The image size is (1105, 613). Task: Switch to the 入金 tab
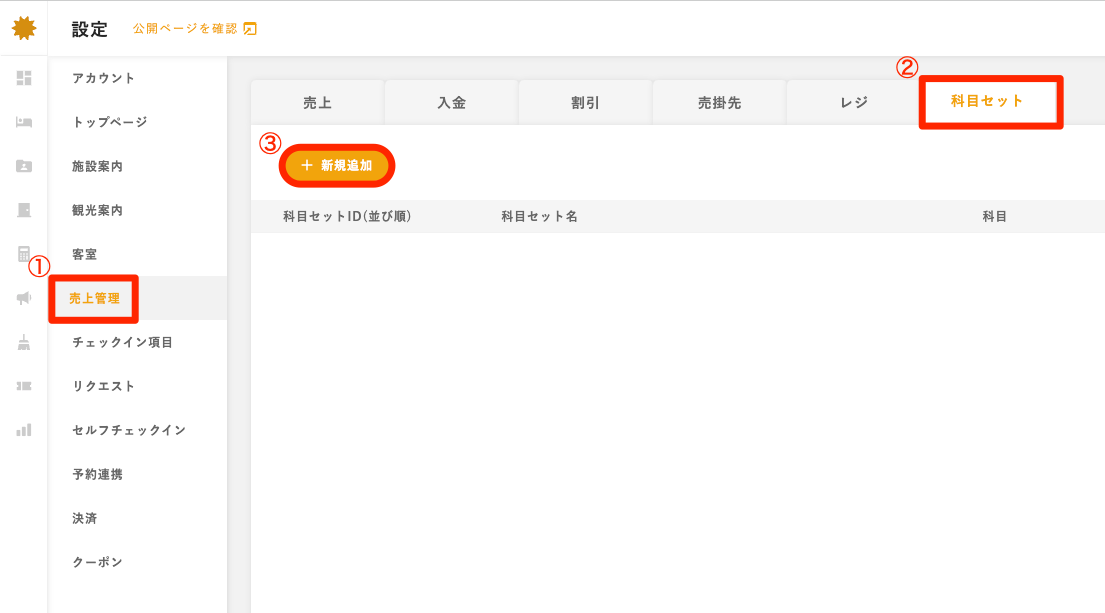pyautogui.click(x=451, y=103)
